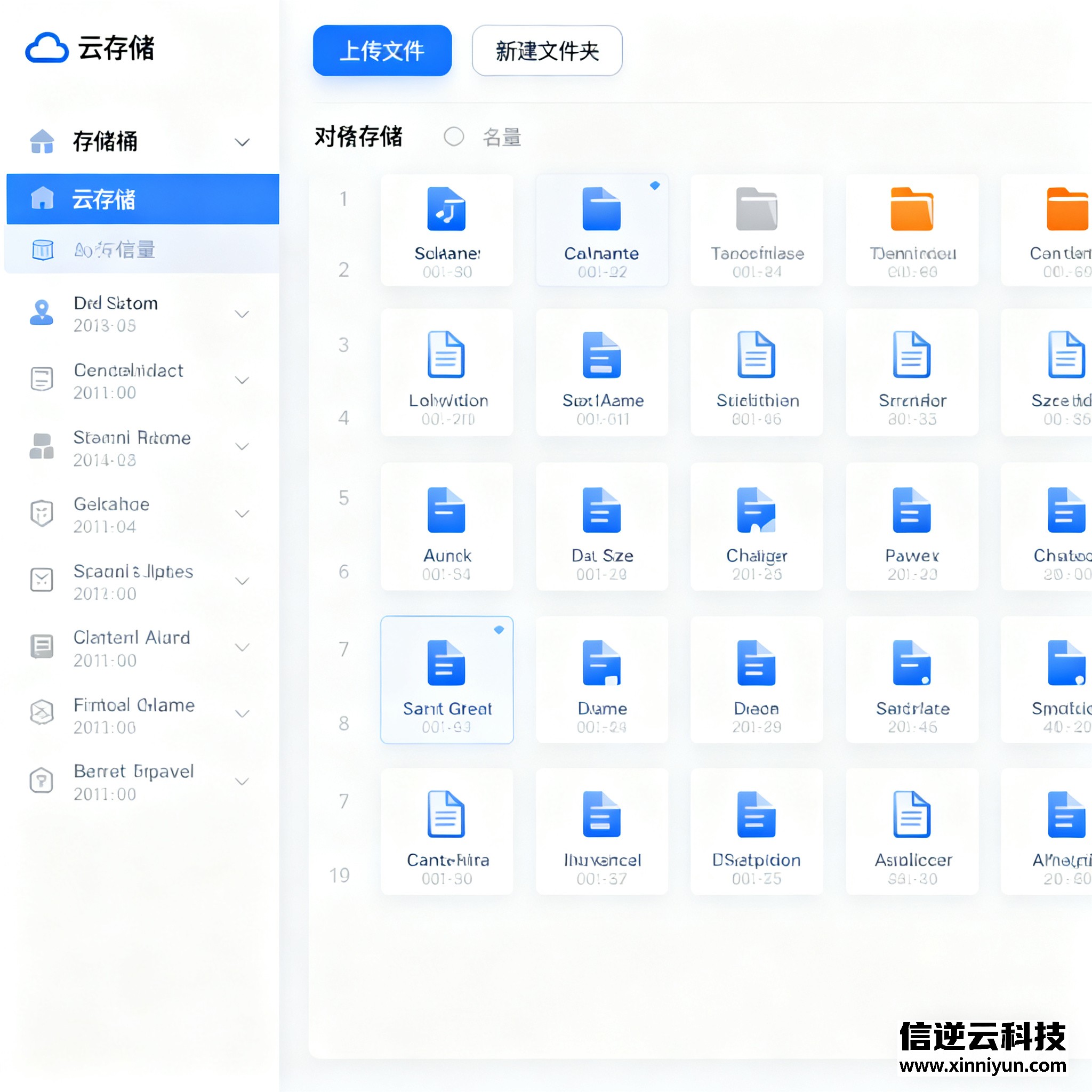The height and width of the screenshot is (1092, 1092).
Task: Click the Gelcahoe shield icon
Action: [x=41, y=513]
